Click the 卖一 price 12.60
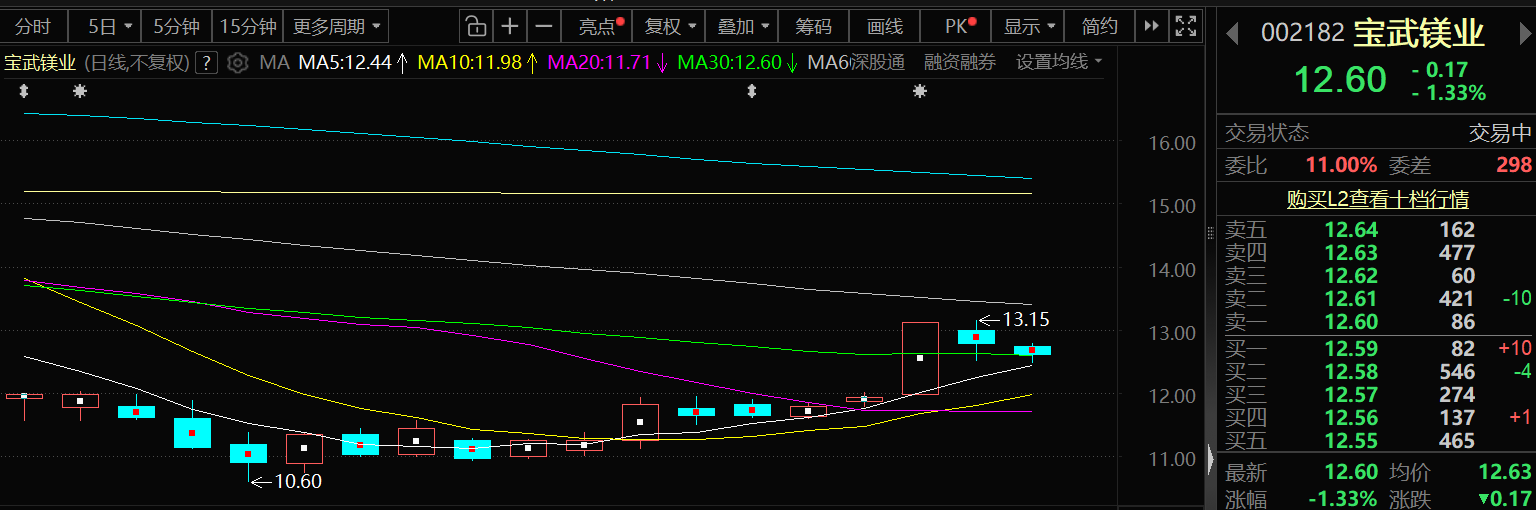This screenshot has height=510, width=1536. pos(1351,322)
